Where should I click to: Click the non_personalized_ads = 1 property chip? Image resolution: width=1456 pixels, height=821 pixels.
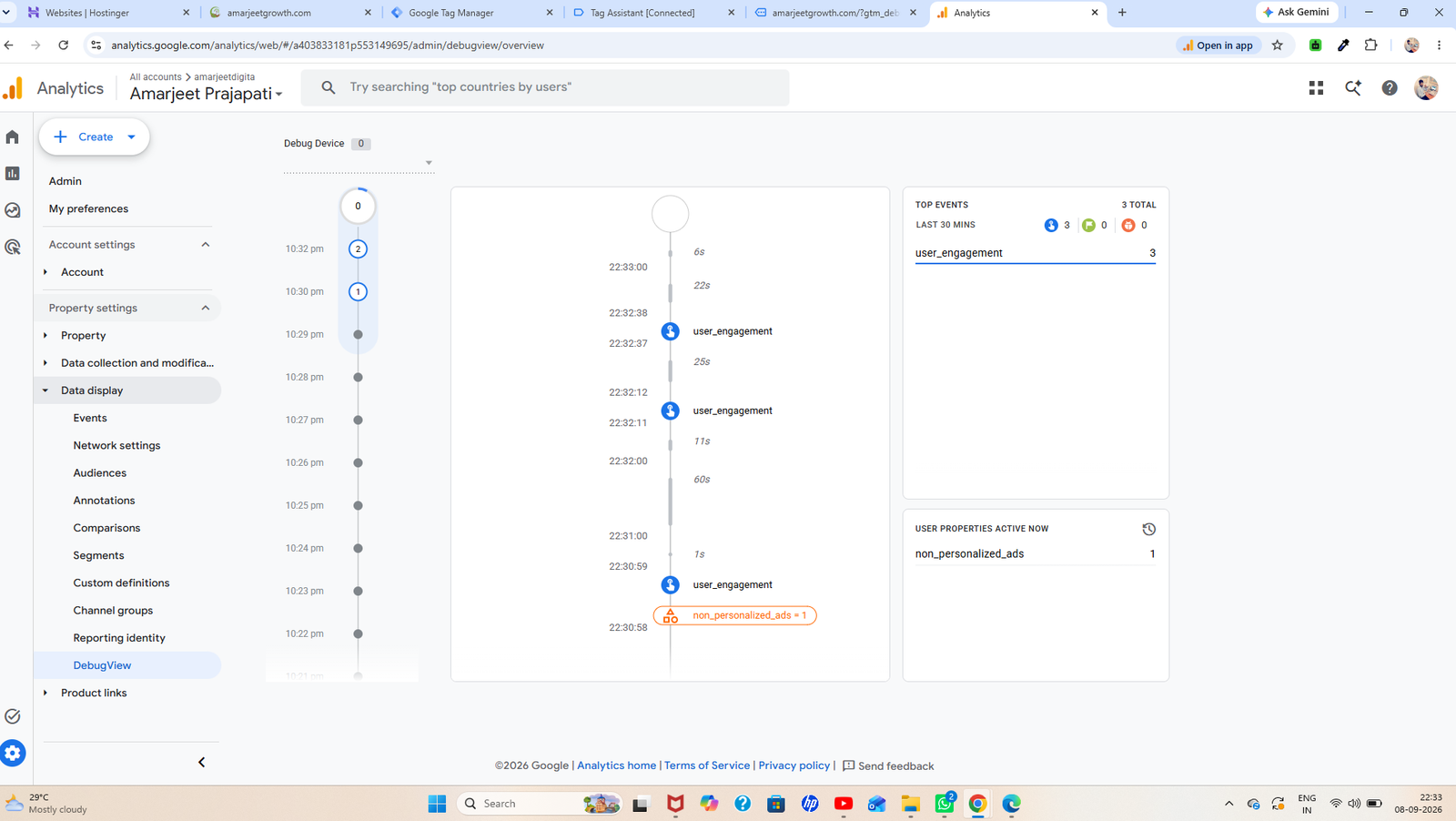(735, 615)
